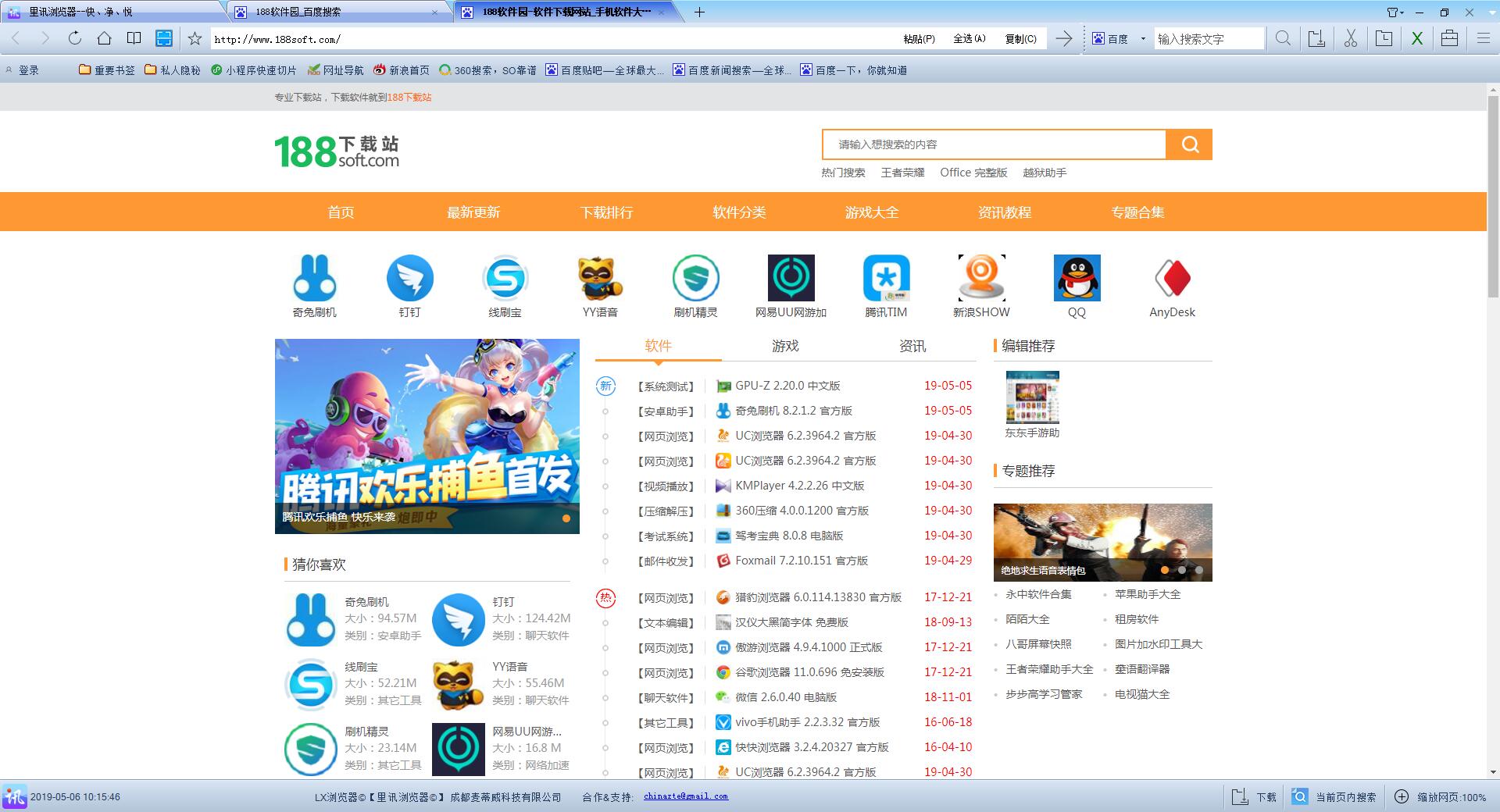Image resolution: width=1500 pixels, height=812 pixels.
Task: Click the site search input field
Action: [x=994, y=144]
